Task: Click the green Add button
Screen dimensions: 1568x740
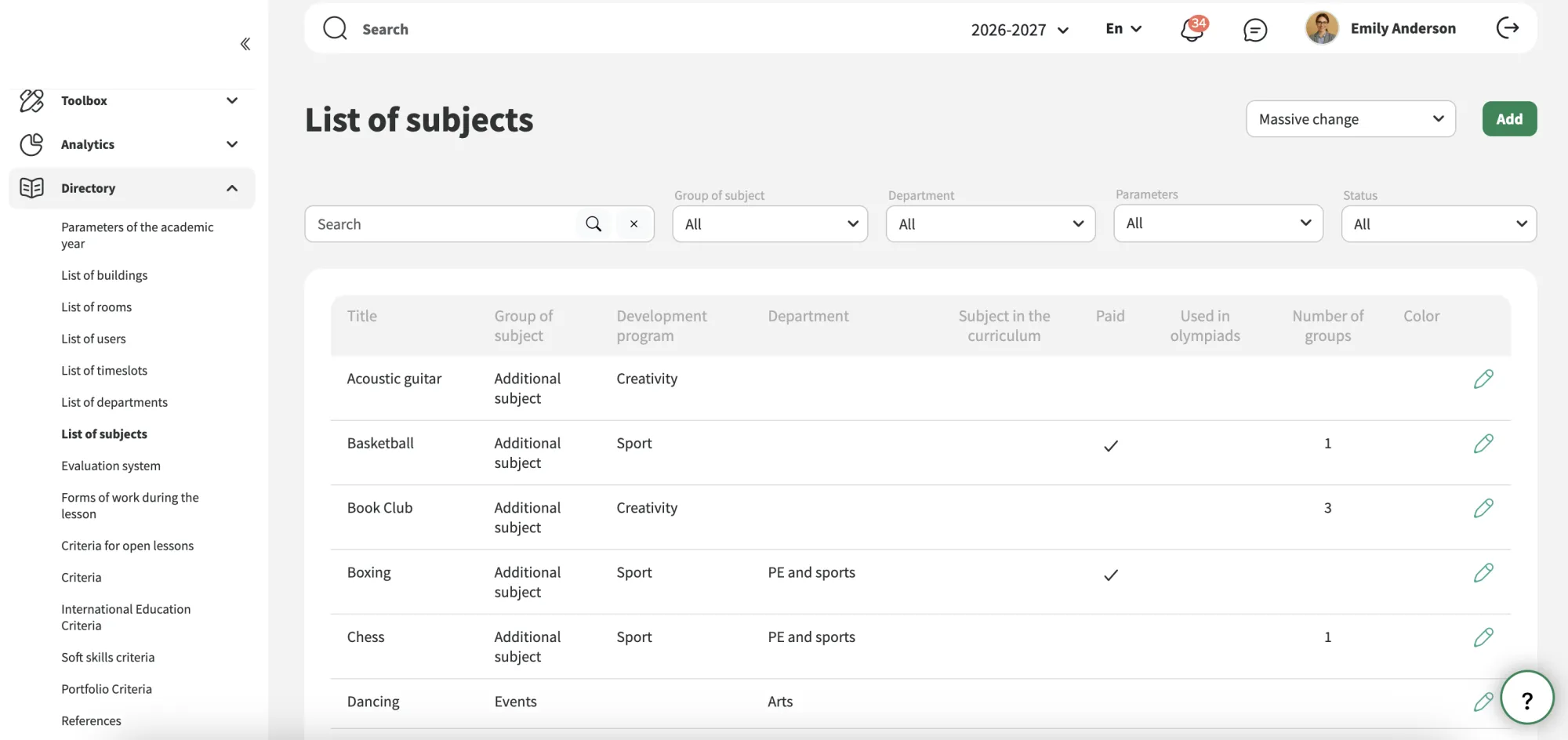Action: point(1509,119)
